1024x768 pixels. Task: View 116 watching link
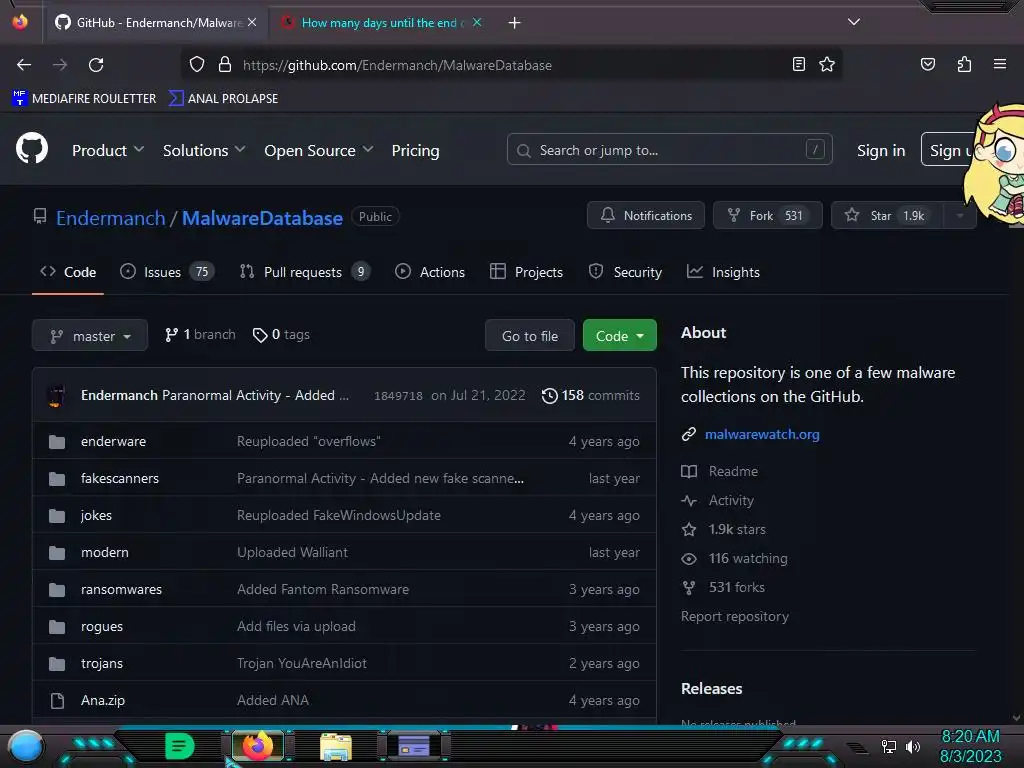735,558
